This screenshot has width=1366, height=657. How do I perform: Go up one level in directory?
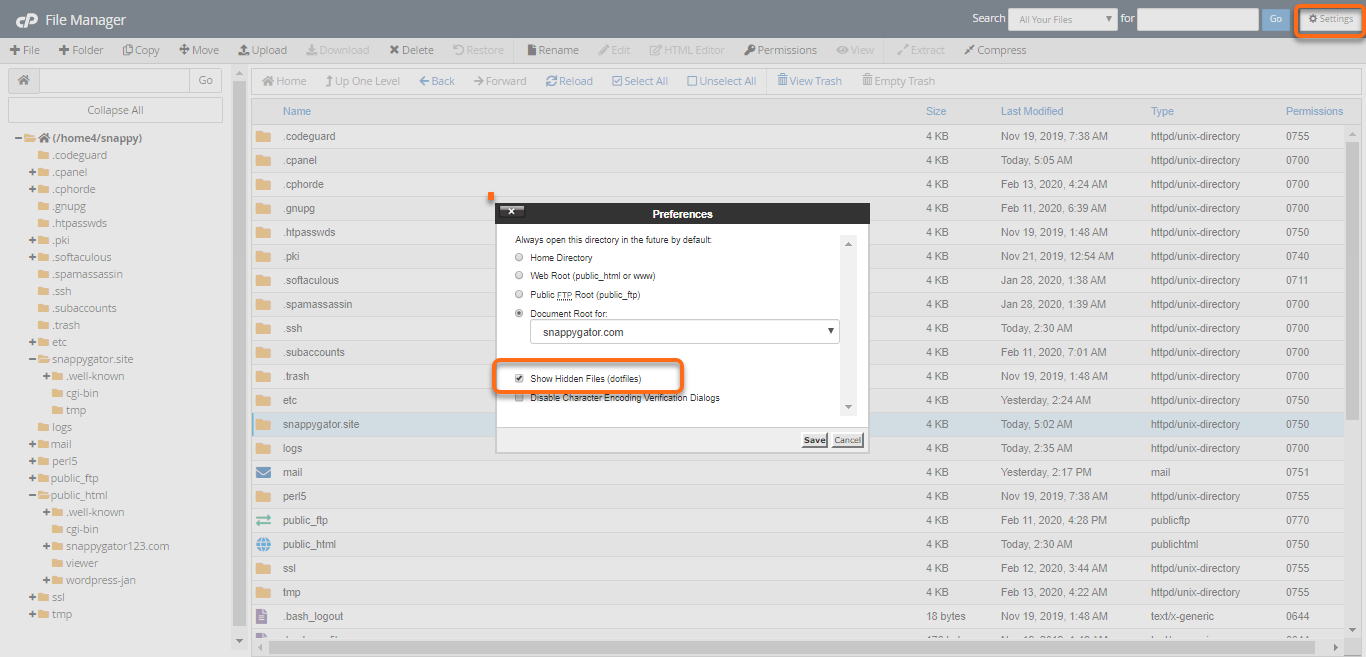(x=330, y=81)
